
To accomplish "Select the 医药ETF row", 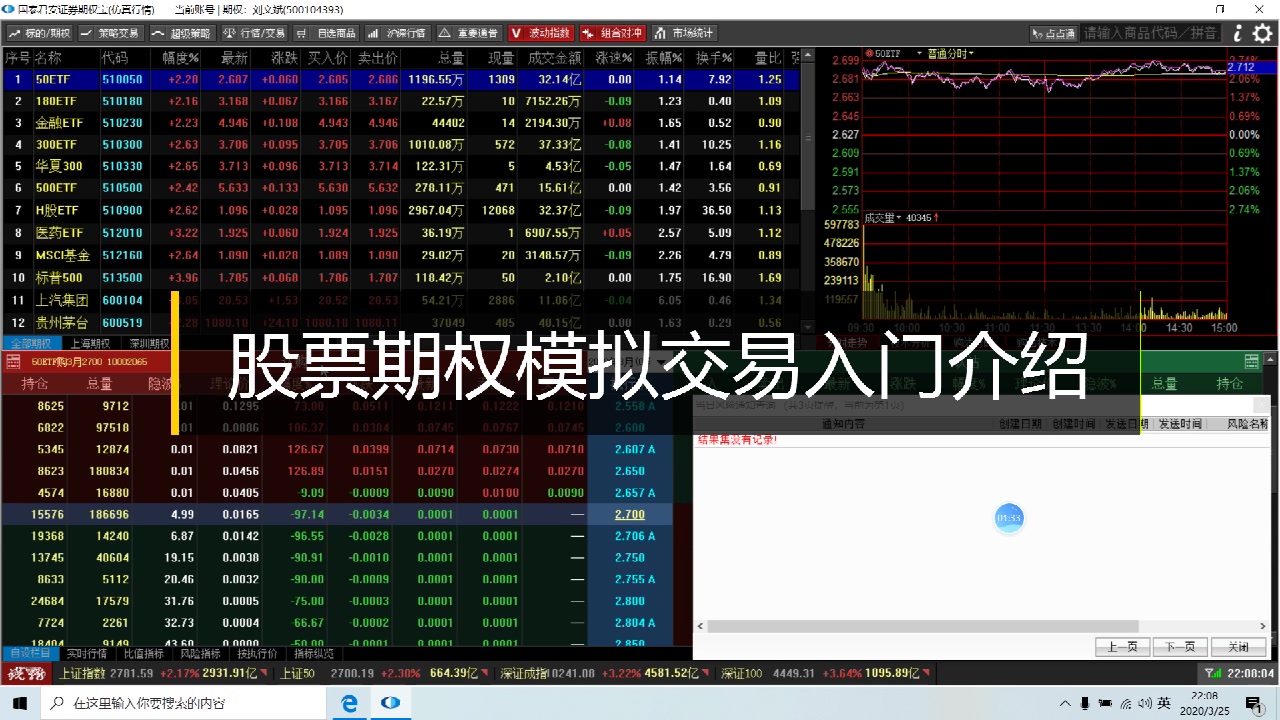I will click(x=400, y=233).
